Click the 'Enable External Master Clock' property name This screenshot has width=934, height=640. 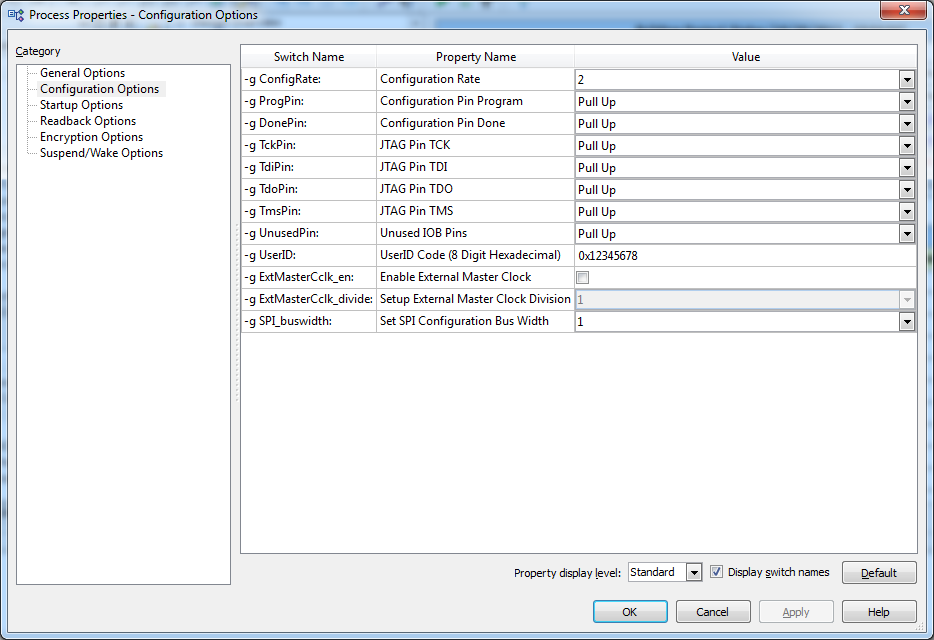(x=456, y=278)
